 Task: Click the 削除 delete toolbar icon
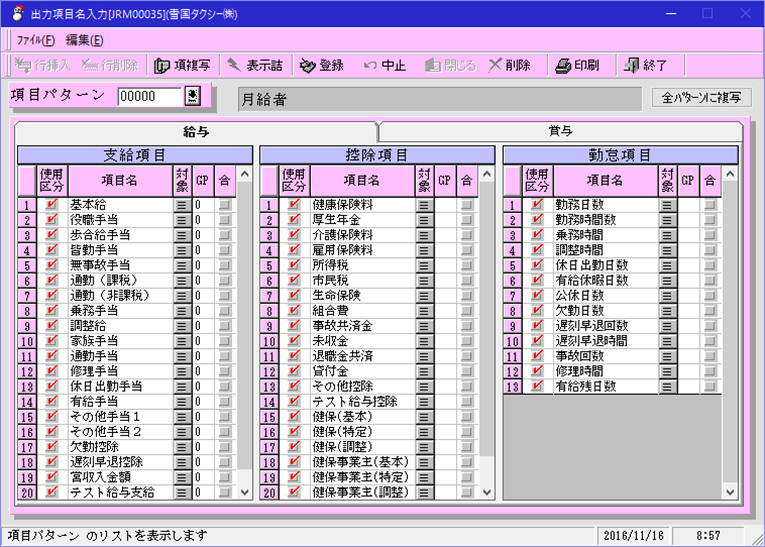tap(495, 65)
